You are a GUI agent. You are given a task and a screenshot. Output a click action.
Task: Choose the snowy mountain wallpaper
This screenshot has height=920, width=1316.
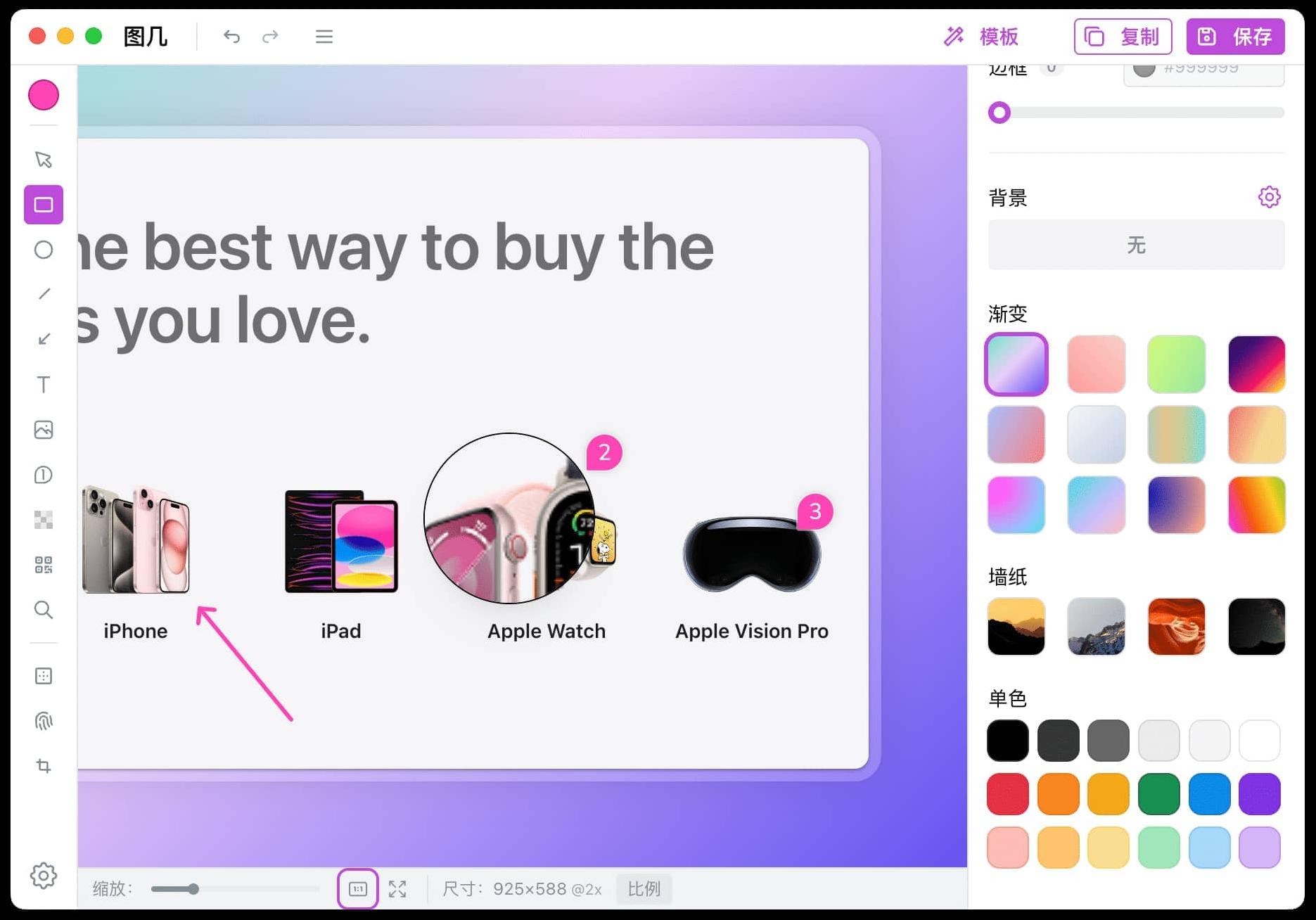point(1097,627)
